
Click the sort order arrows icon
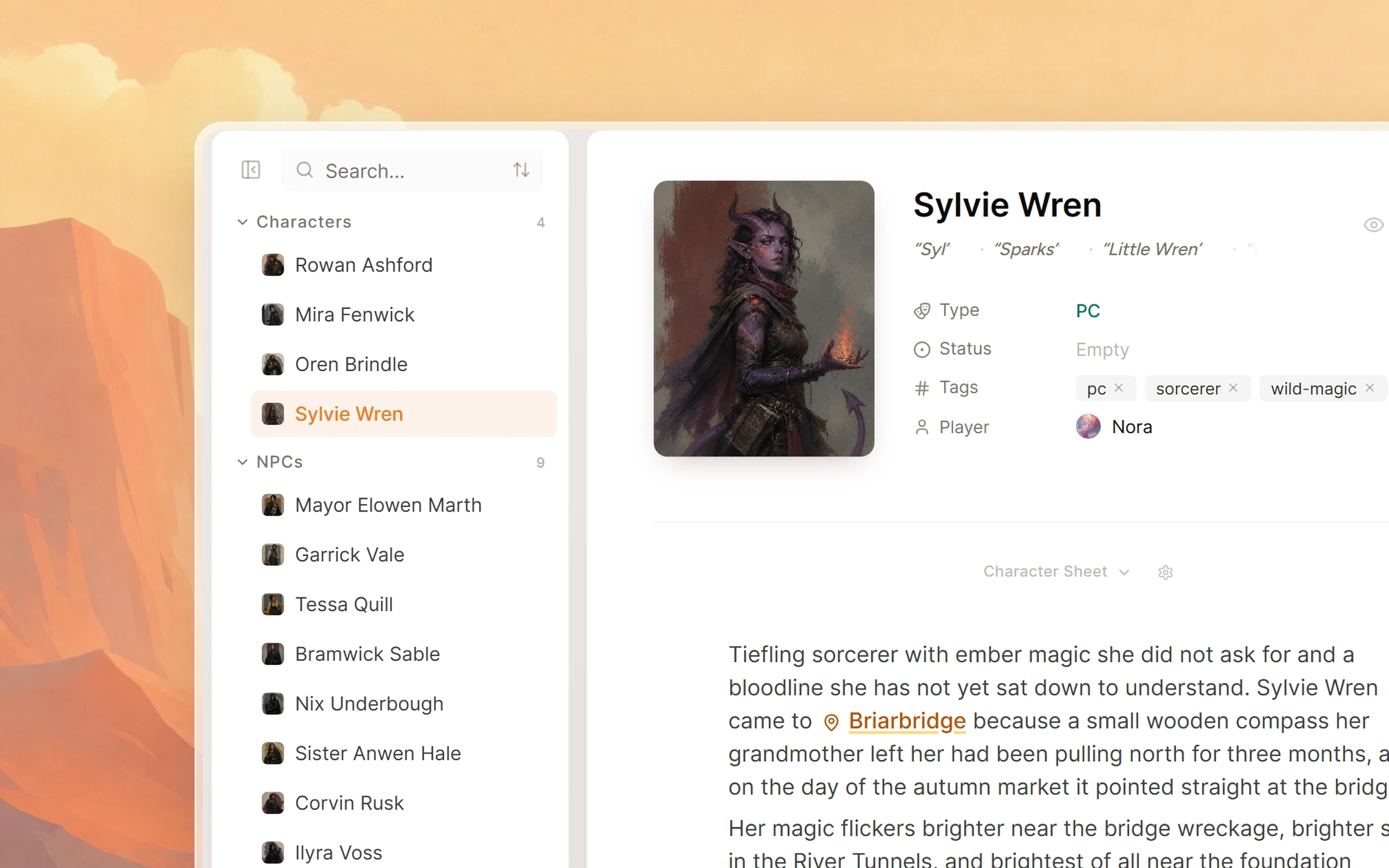click(521, 170)
